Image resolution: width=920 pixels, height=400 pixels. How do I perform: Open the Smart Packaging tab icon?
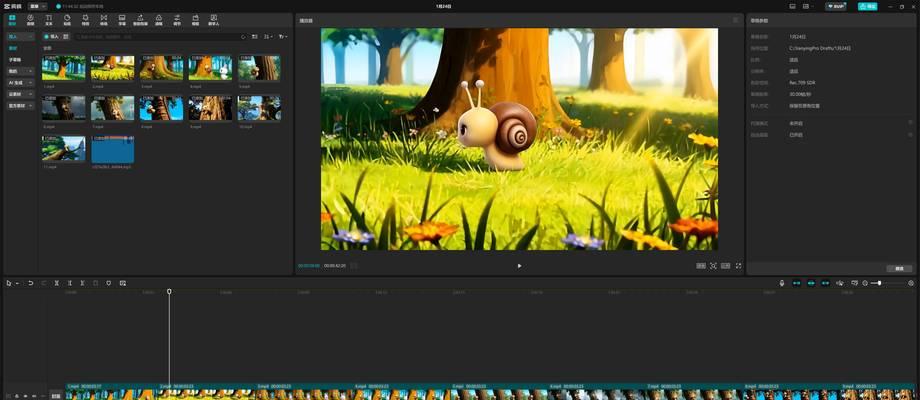tap(140, 20)
